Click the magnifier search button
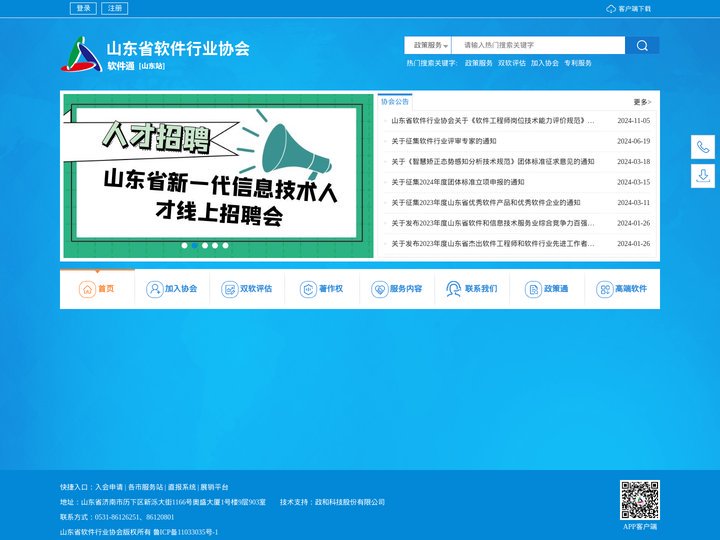The width and height of the screenshot is (720, 540). (642, 45)
